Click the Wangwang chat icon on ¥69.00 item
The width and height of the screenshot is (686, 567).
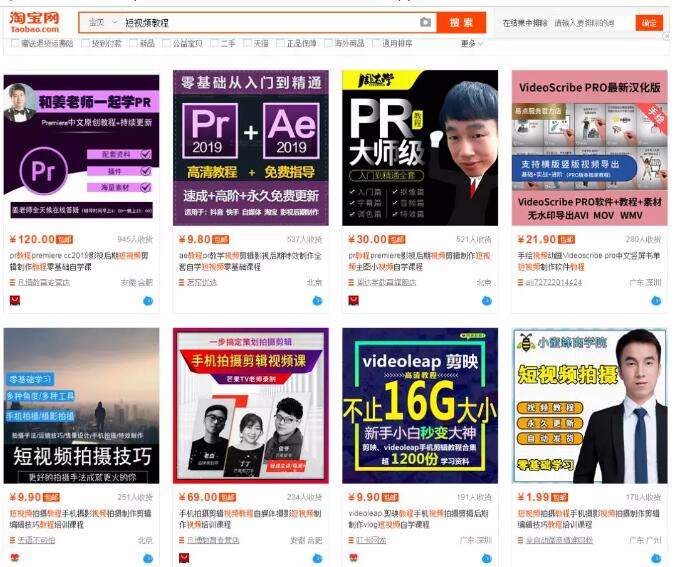point(318,556)
